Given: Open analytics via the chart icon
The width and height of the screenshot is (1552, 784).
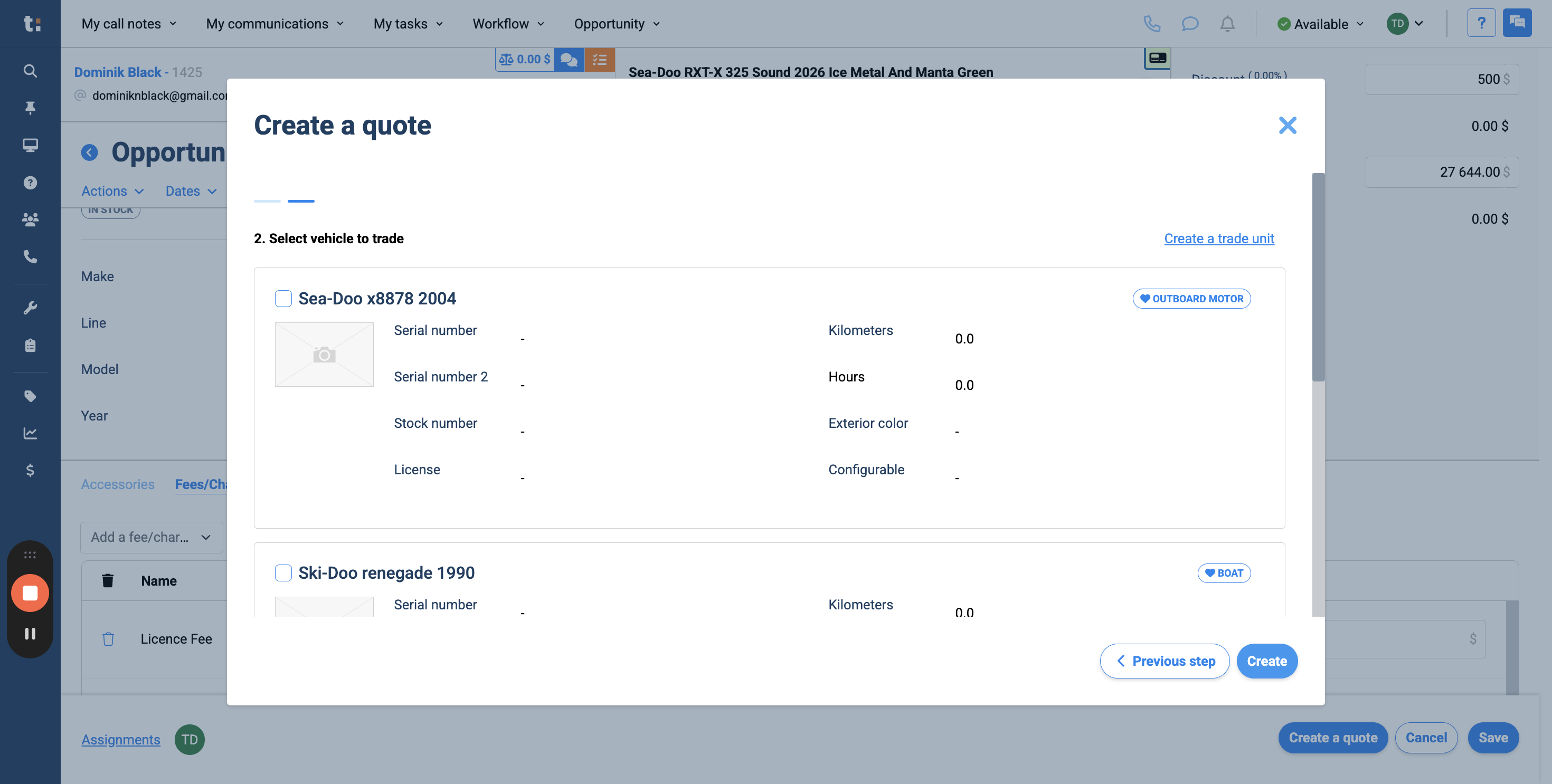Looking at the screenshot, I should tap(30, 433).
